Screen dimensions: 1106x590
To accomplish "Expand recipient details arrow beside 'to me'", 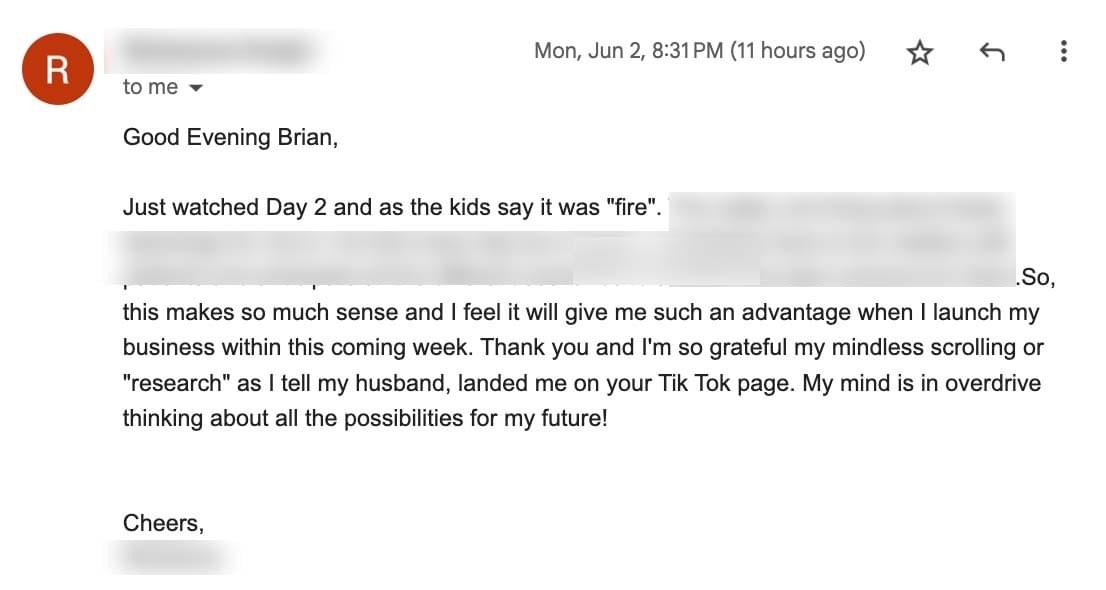I will coord(196,88).
